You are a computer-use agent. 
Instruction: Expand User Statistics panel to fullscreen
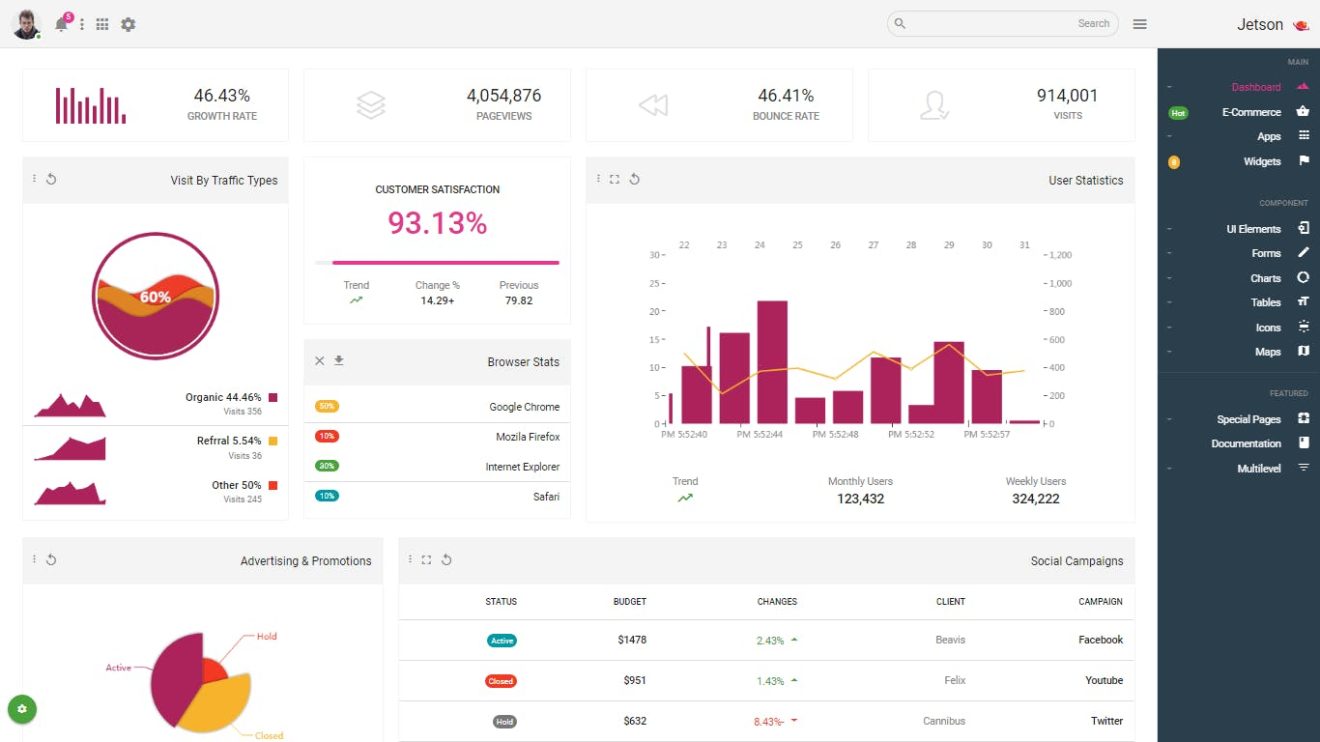click(616, 178)
